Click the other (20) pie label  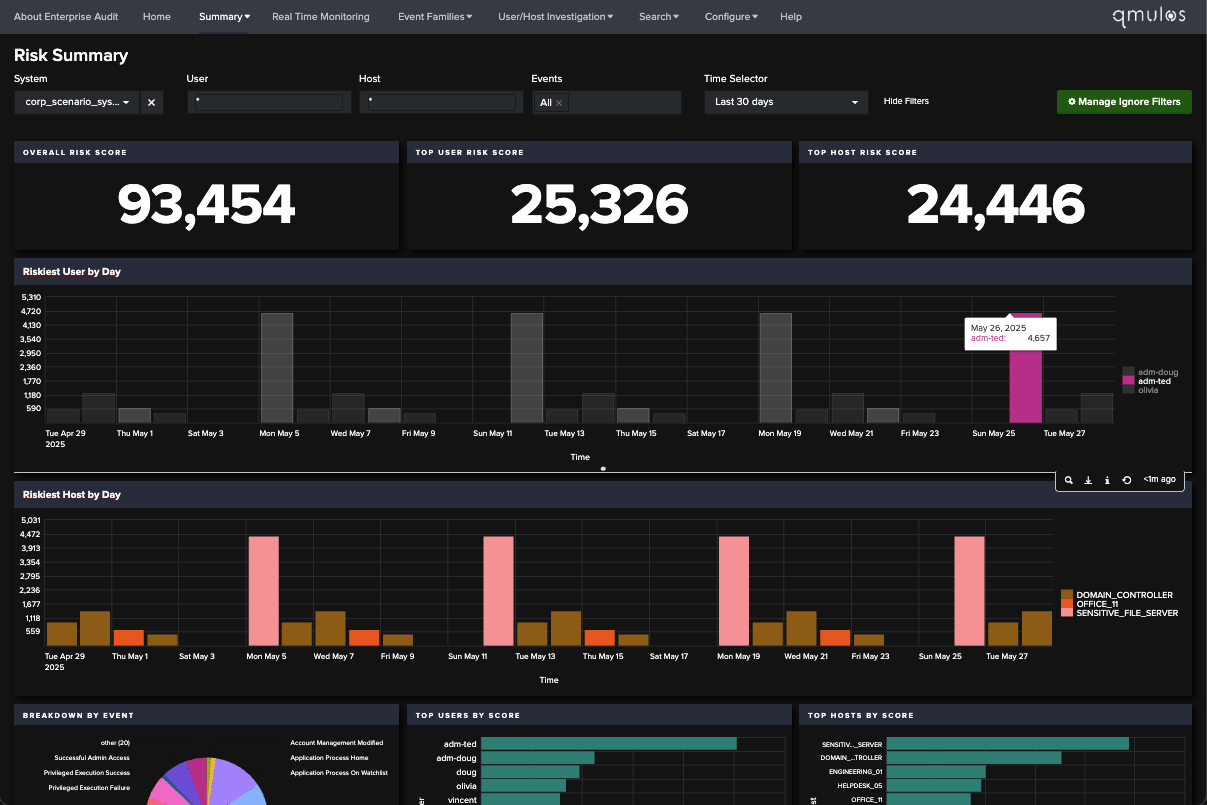tap(115, 743)
